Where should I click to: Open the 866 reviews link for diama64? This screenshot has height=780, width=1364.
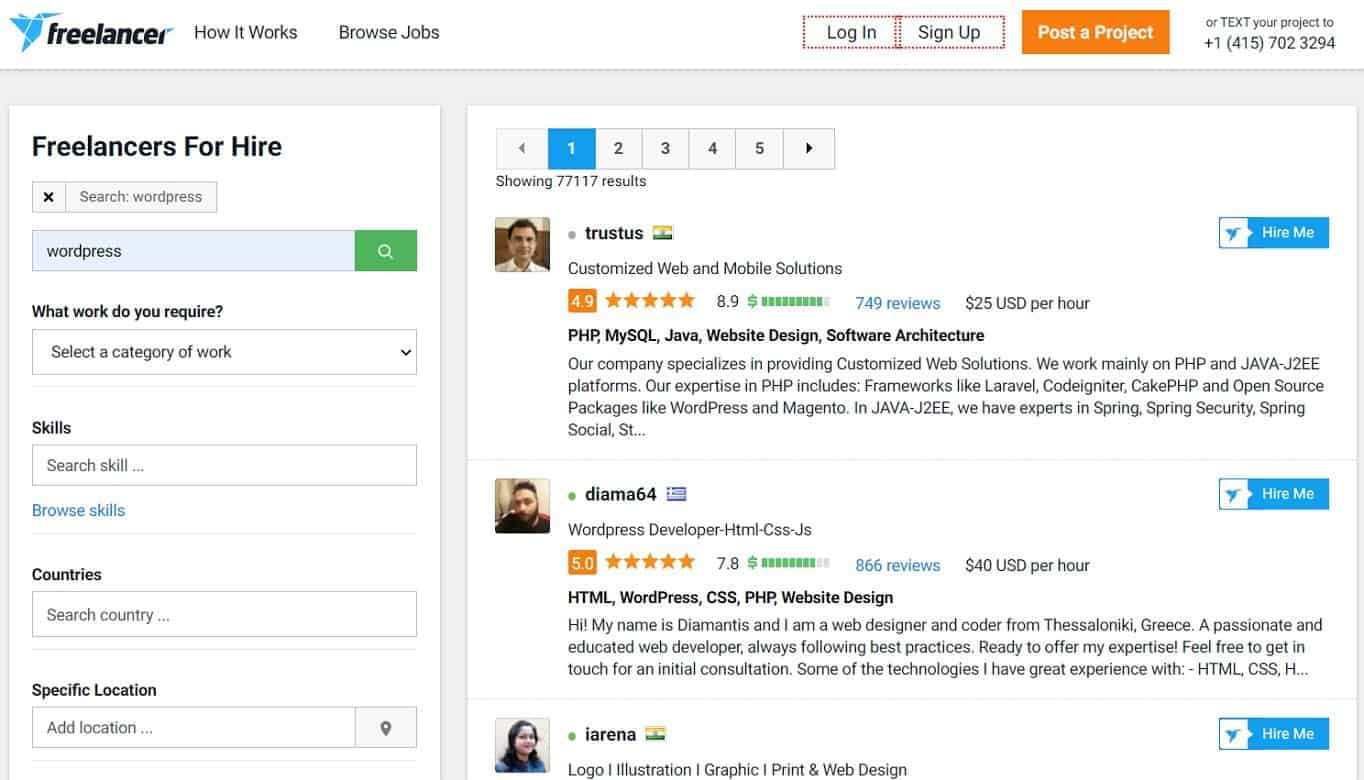pos(897,565)
